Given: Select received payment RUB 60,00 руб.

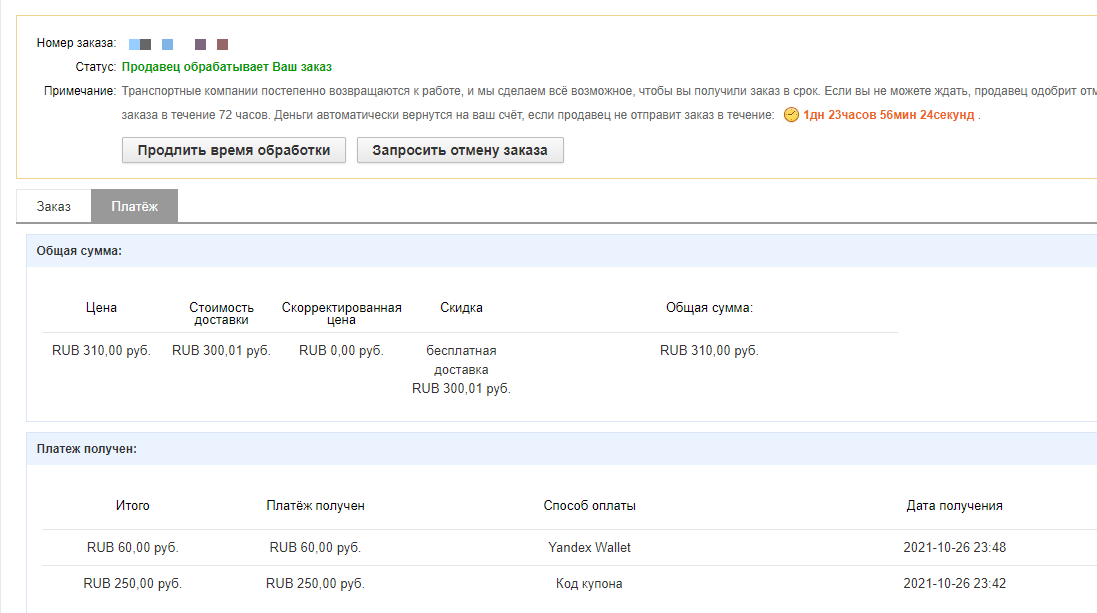Looking at the screenshot, I should (316, 547).
